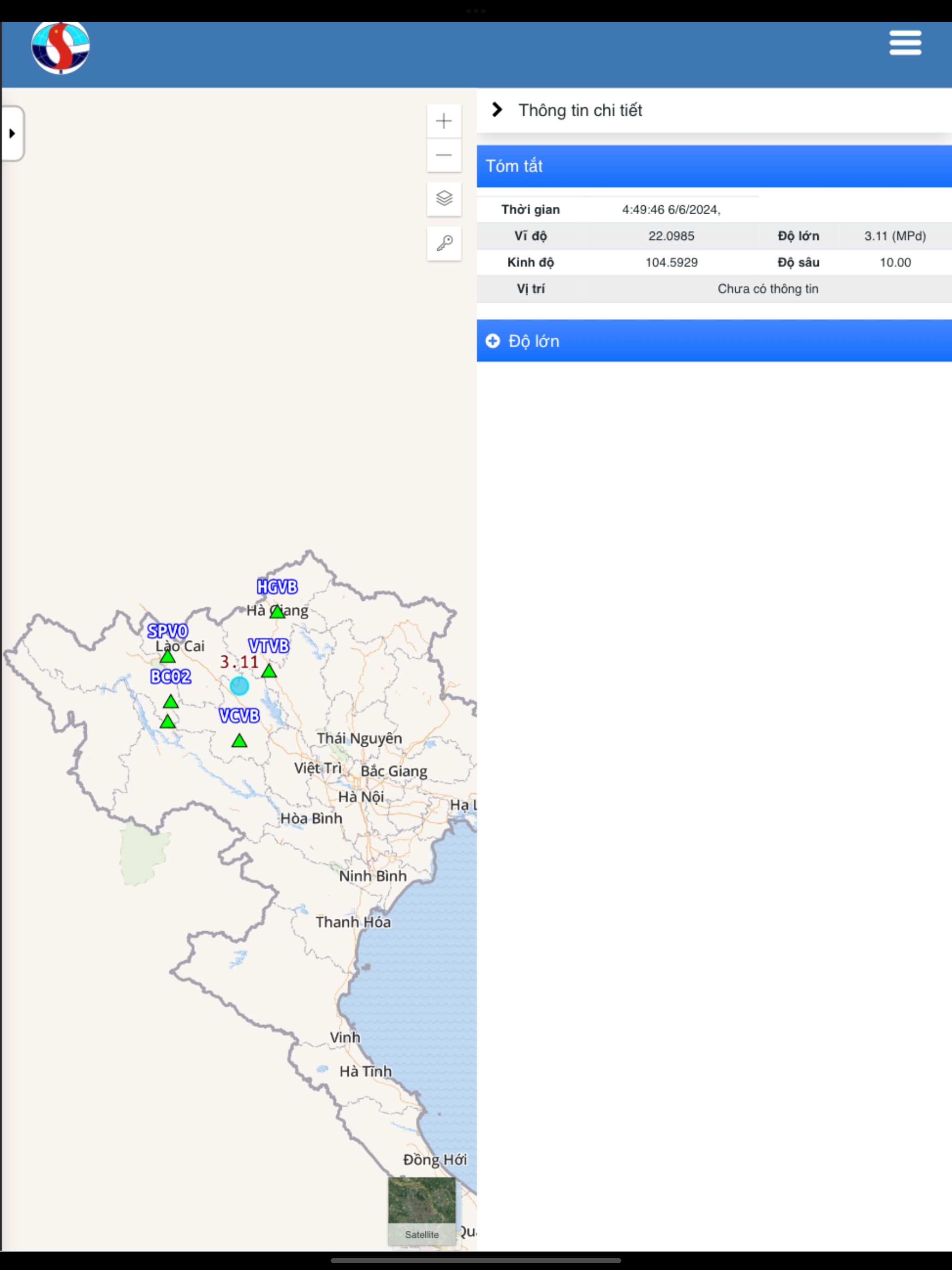The height and width of the screenshot is (1270, 952).
Task: Click the 3.11 magnitude label on map
Action: (239, 662)
